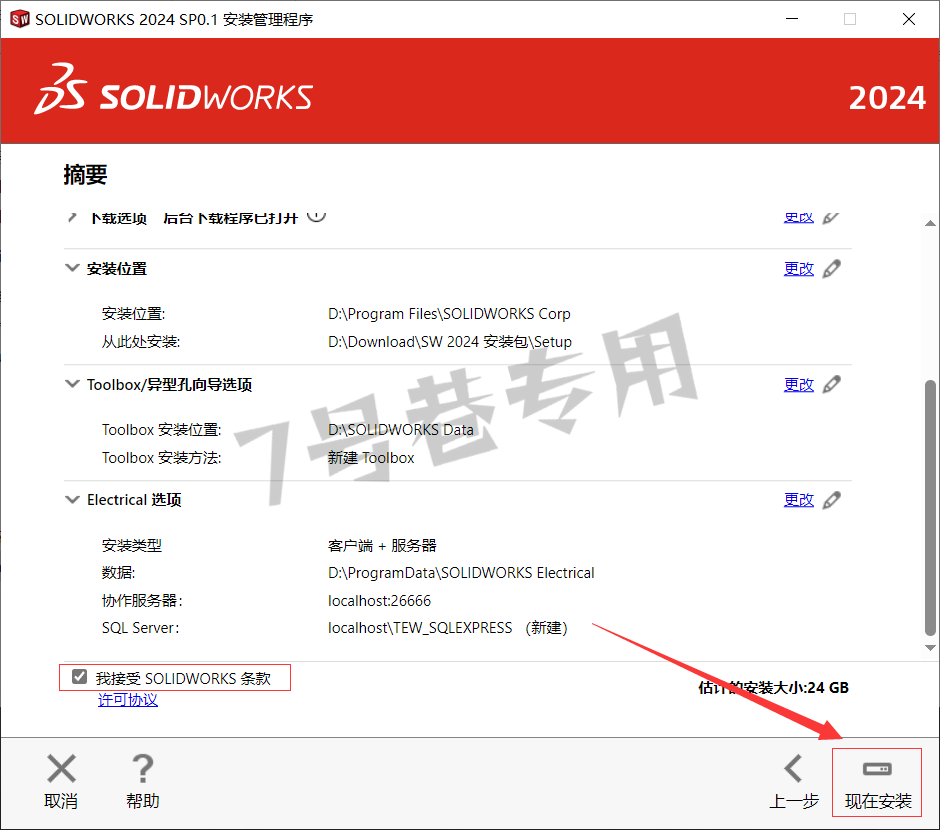
Task: Click the SOLIDWORKS title bar app icon
Action: pos(20,19)
